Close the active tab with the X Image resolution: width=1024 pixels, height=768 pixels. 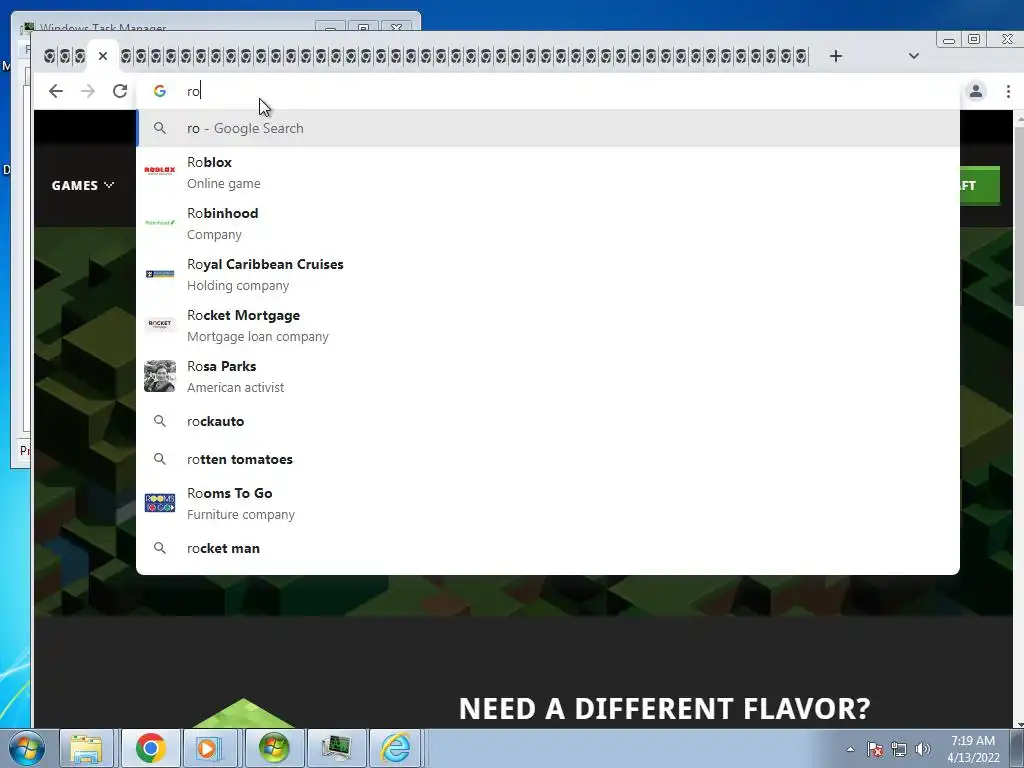pyautogui.click(x=103, y=56)
